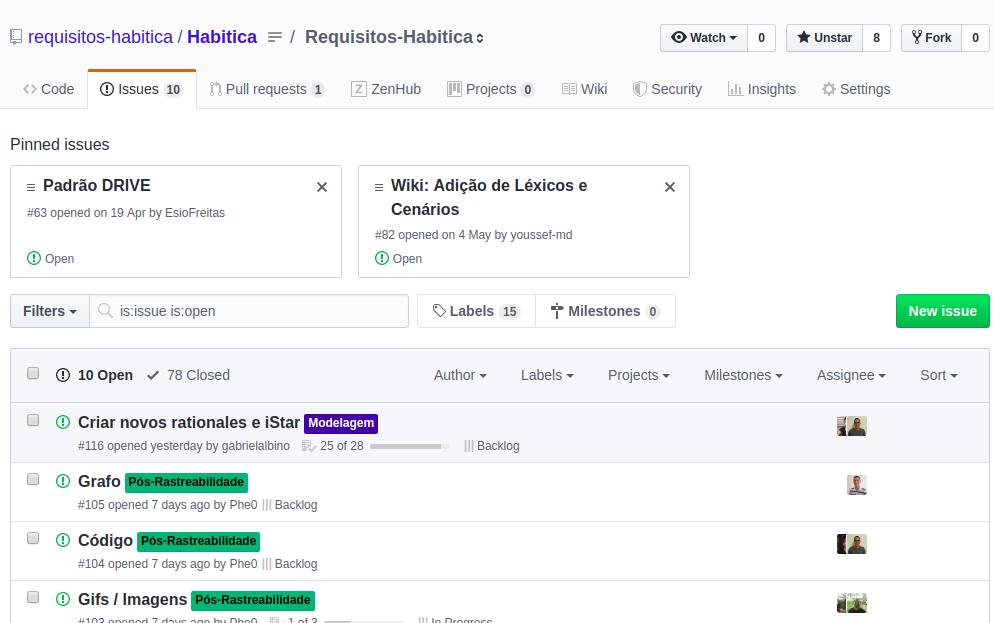Open the Sort dropdown

click(939, 375)
